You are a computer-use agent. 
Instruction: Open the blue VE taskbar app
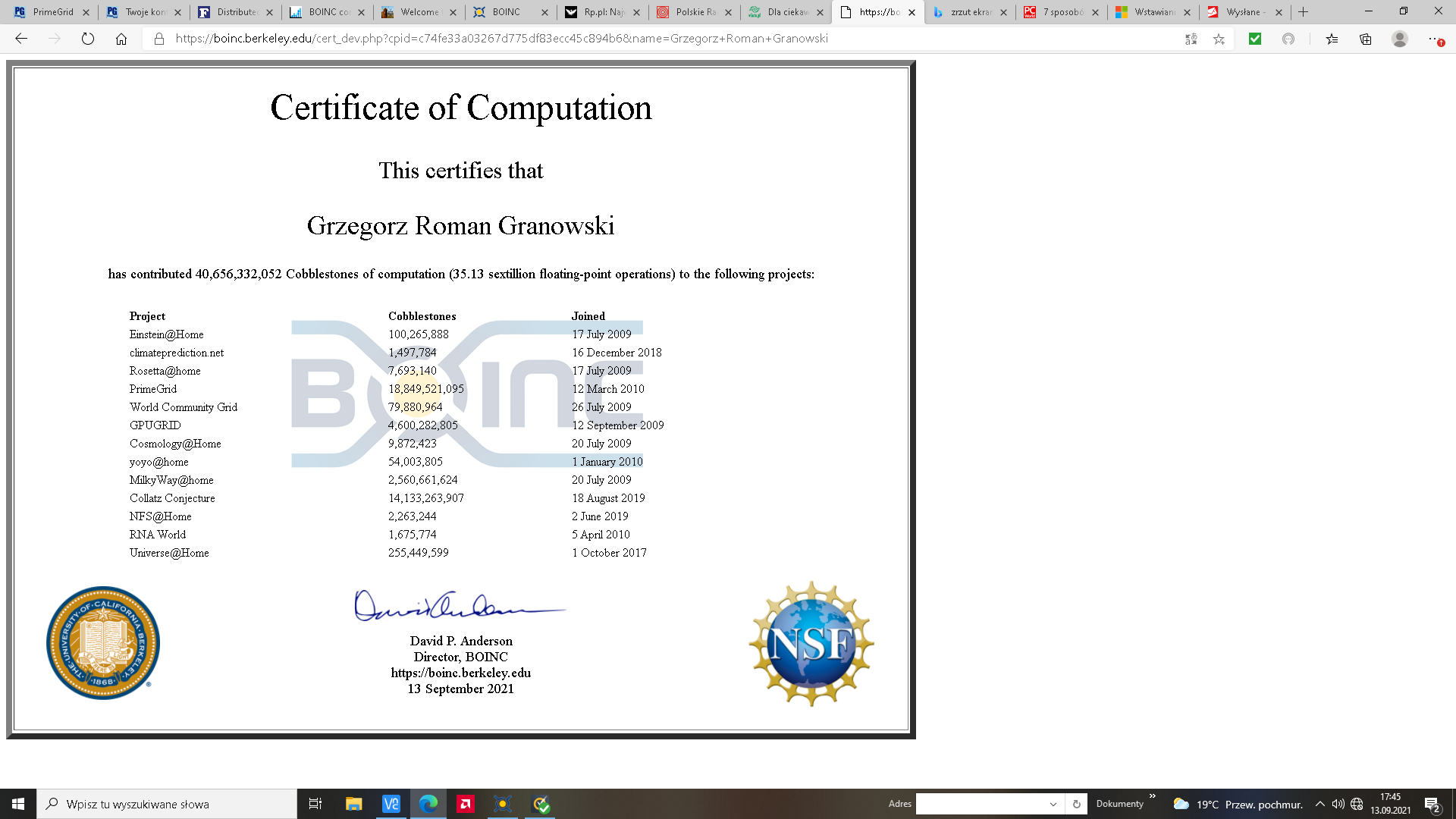coord(391,804)
